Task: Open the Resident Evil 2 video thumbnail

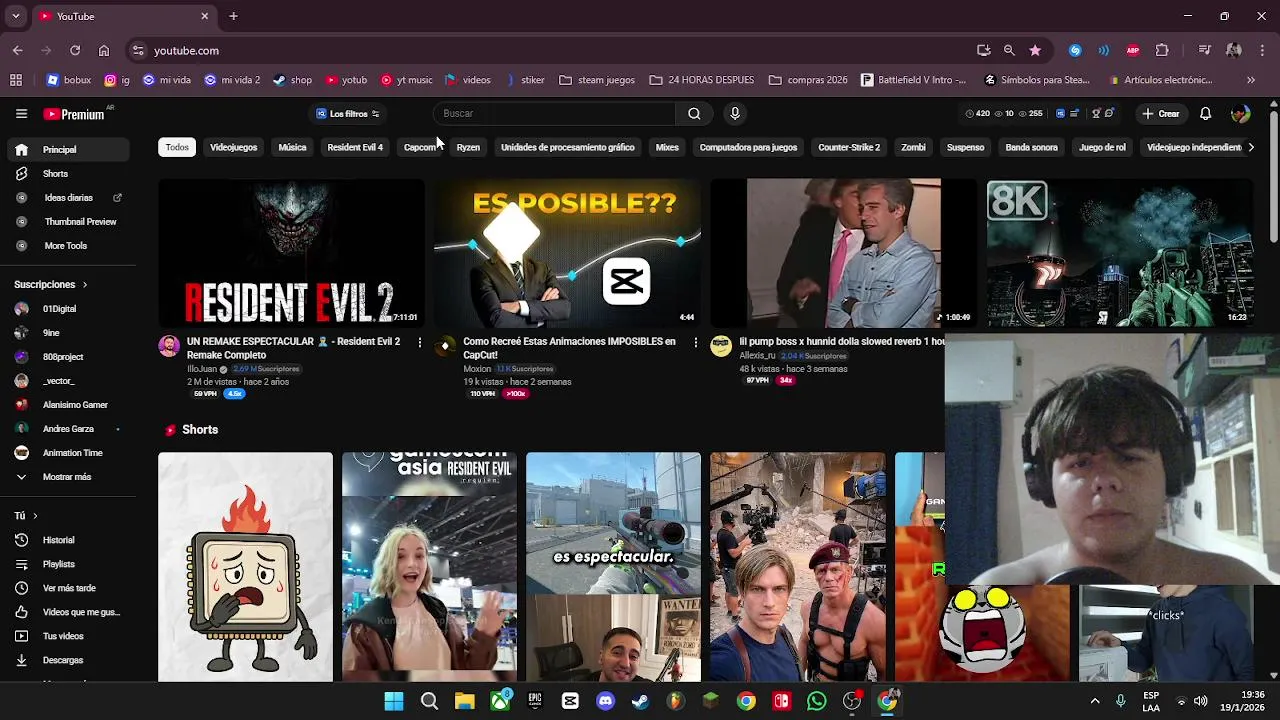Action: click(291, 253)
